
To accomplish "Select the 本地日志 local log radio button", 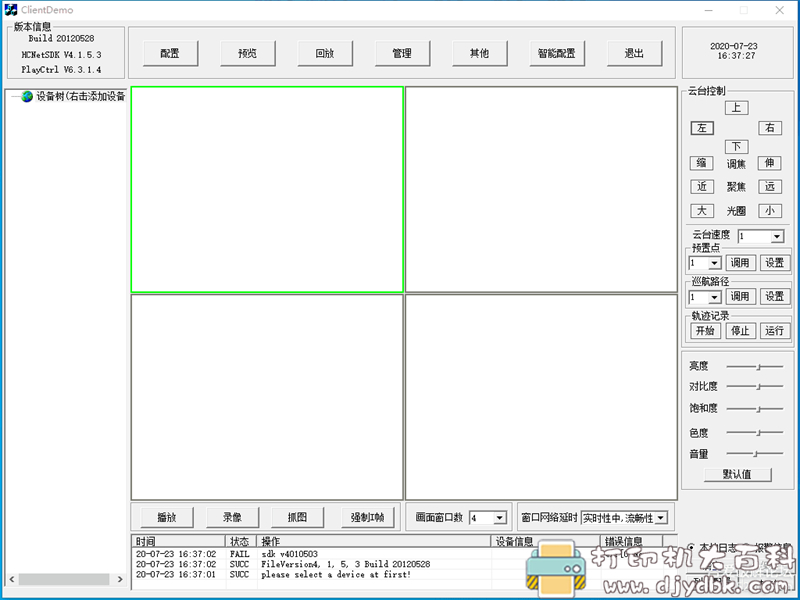I will click(x=691, y=547).
